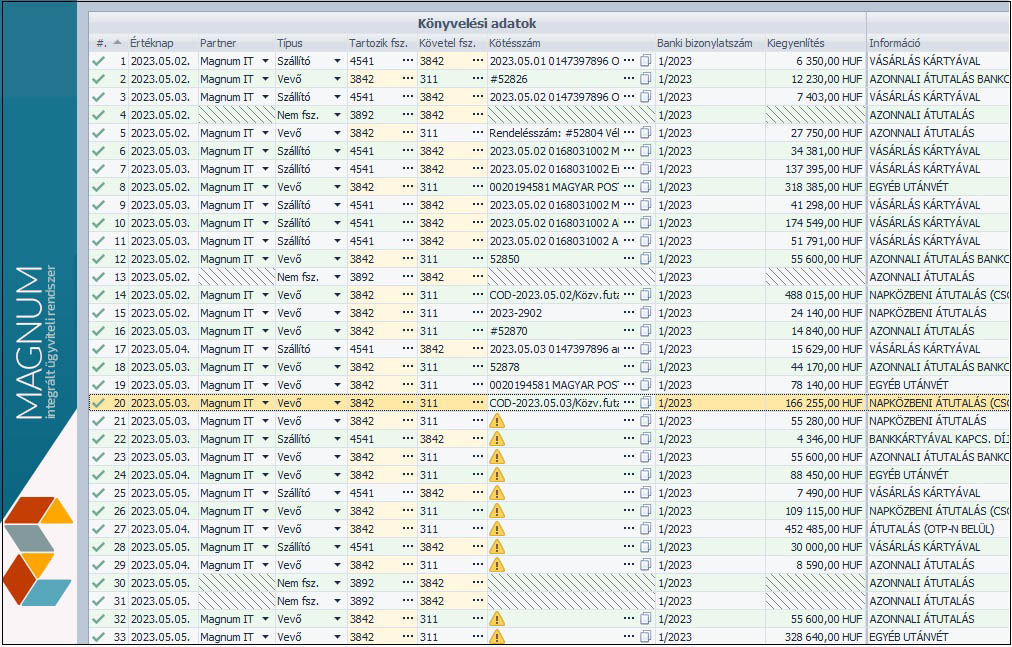The height and width of the screenshot is (647, 1012).
Task: Click the copy icon in row 25
Action: (x=645, y=493)
